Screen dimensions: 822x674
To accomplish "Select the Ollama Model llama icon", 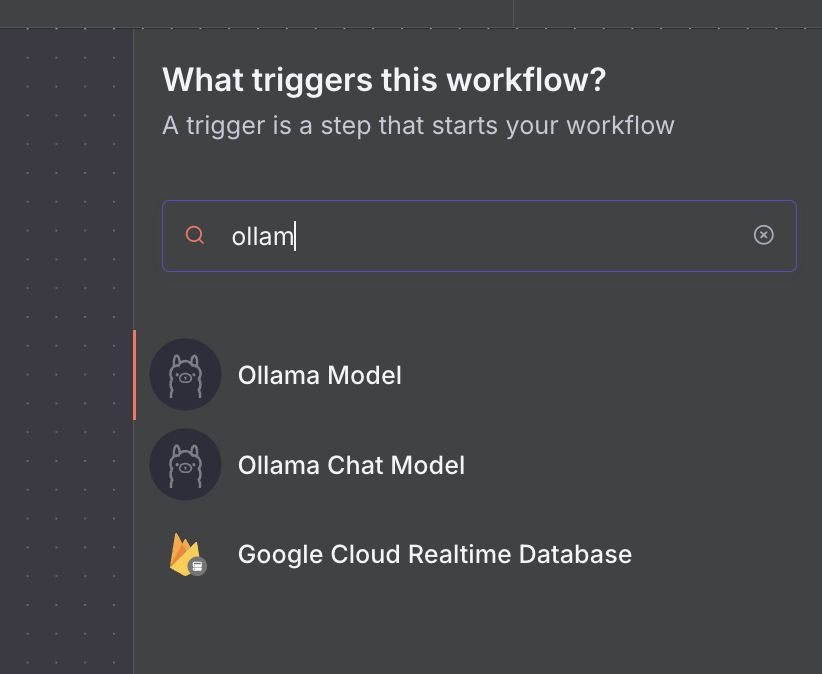I will click(x=185, y=374).
